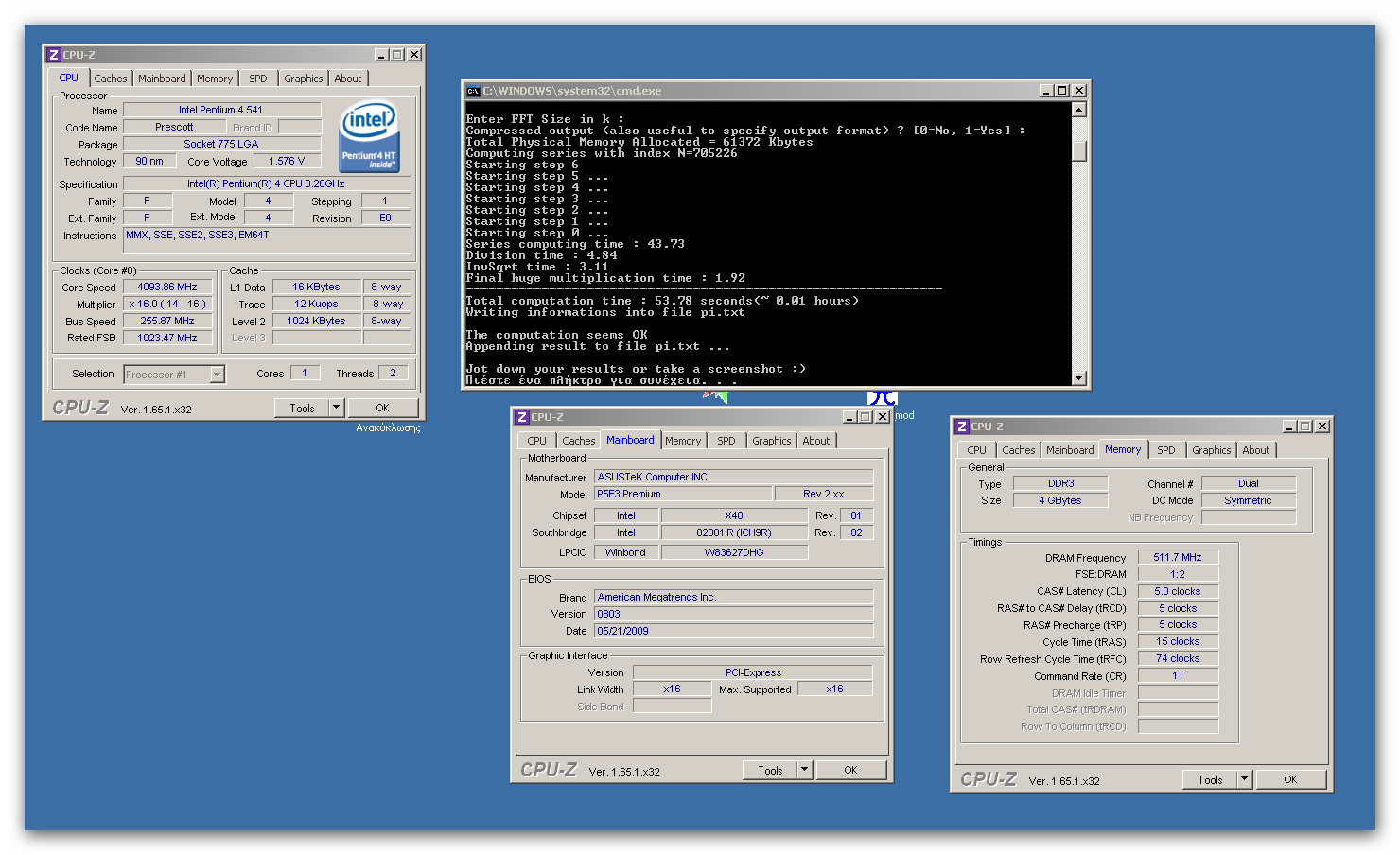Click the Intel Pentium 4 541 name field
This screenshot has height=855, width=1400.
tap(221, 110)
